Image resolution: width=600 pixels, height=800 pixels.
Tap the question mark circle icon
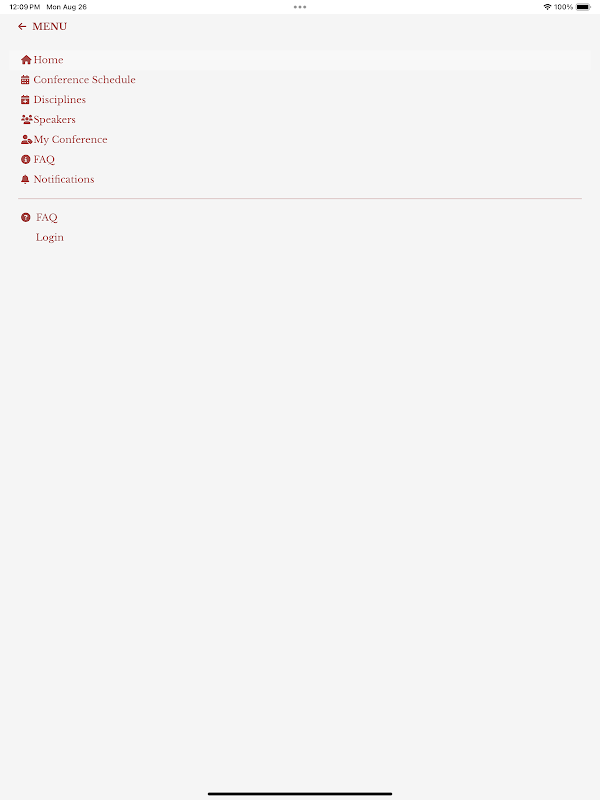click(26, 217)
